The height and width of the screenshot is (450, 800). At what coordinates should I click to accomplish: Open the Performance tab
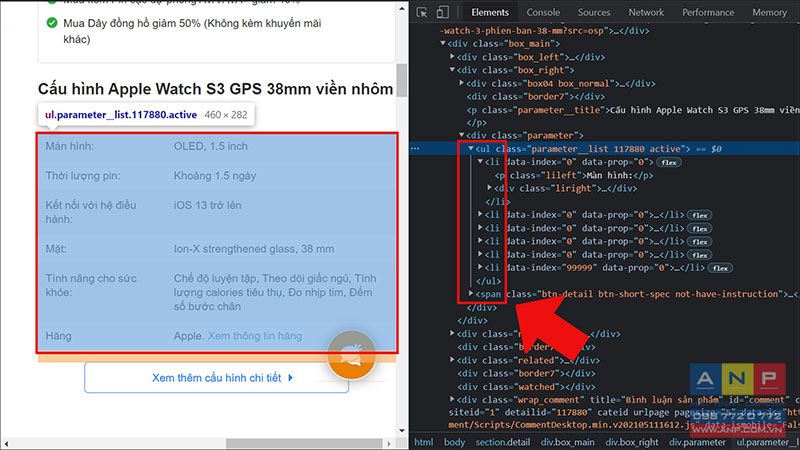tap(708, 12)
